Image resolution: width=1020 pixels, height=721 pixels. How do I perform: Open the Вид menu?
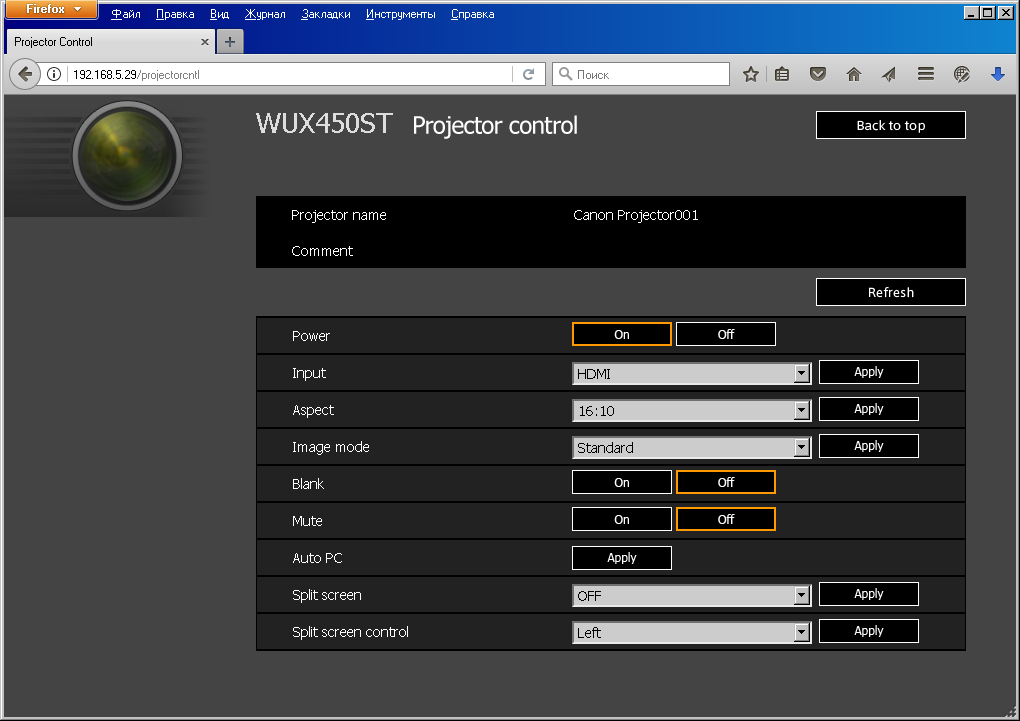(219, 14)
